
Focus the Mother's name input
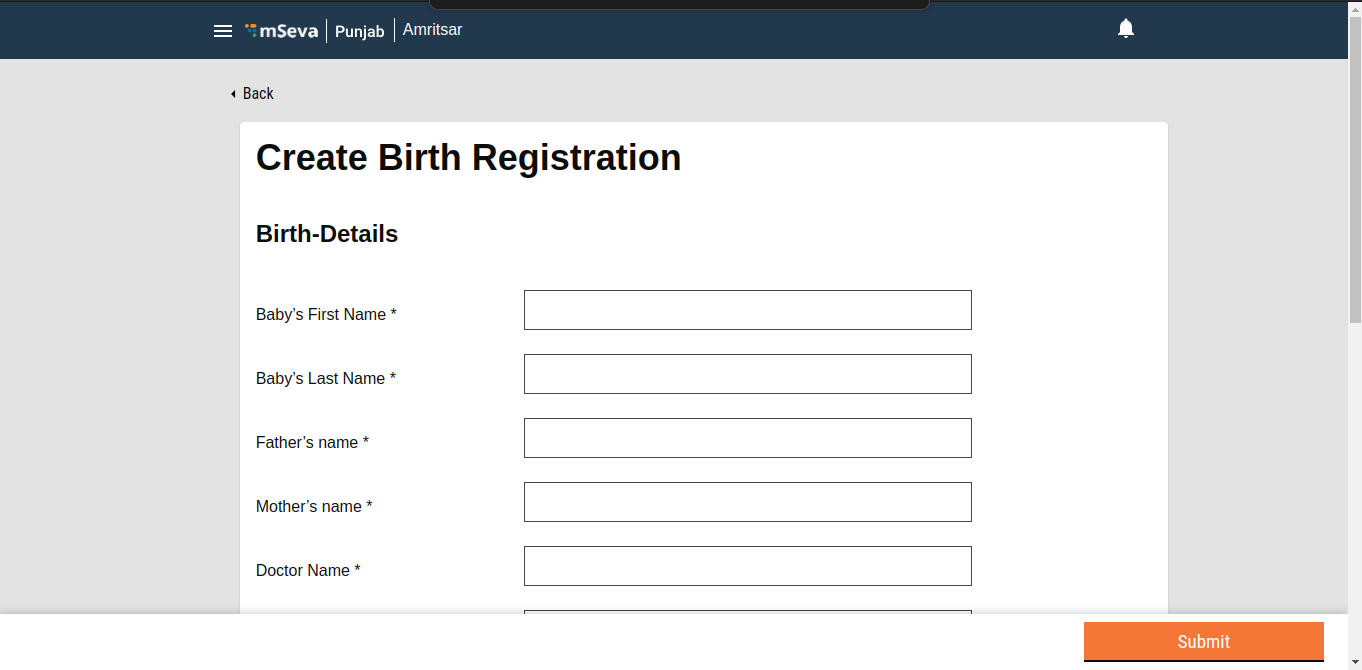coord(747,502)
